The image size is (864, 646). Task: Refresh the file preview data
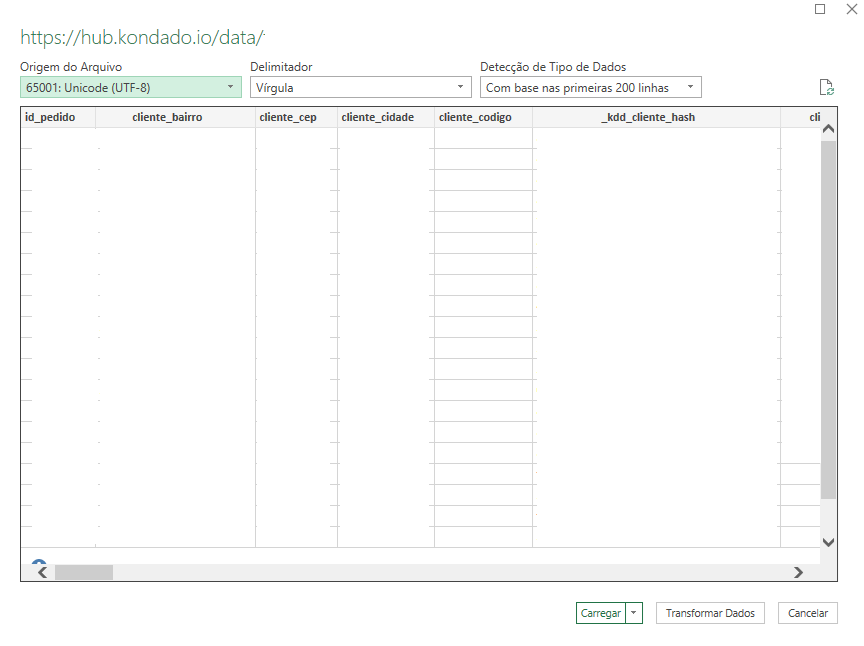[826, 87]
